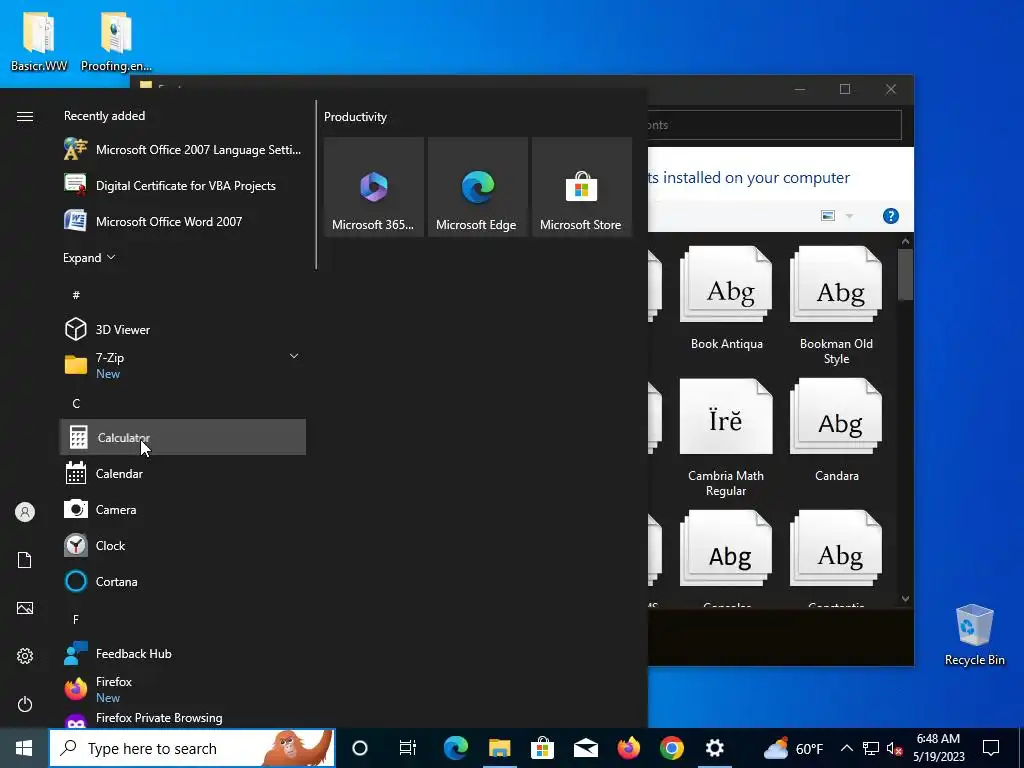Open Digital Certificate for VBA Projects

[183, 185]
